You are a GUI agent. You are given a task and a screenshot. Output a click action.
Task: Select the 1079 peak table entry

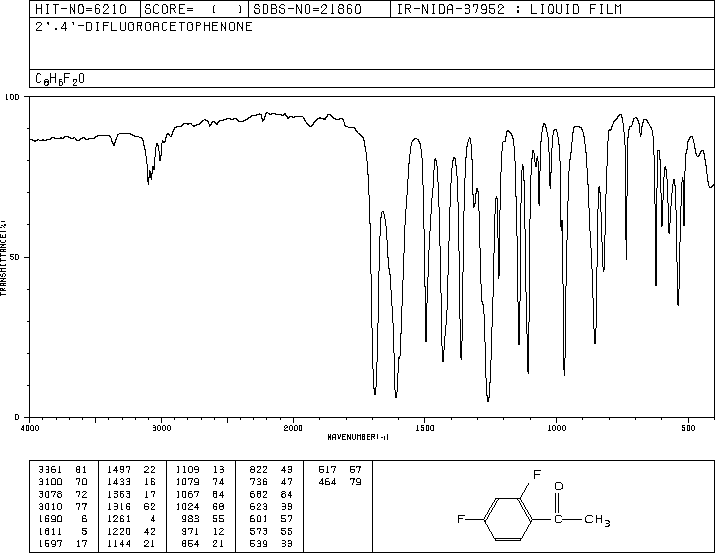coord(200,482)
